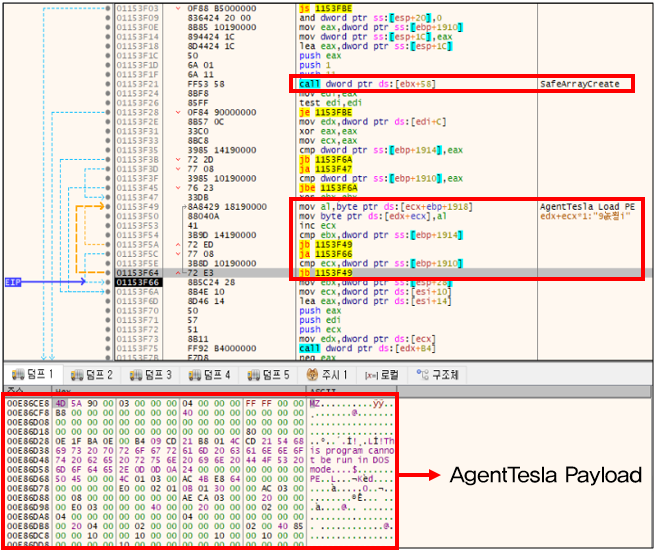This screenshot has width=657, height=551.
Task: Select ASCII text 't be run in DOS'
Action: pyautogui.click(x=349, y=460)
